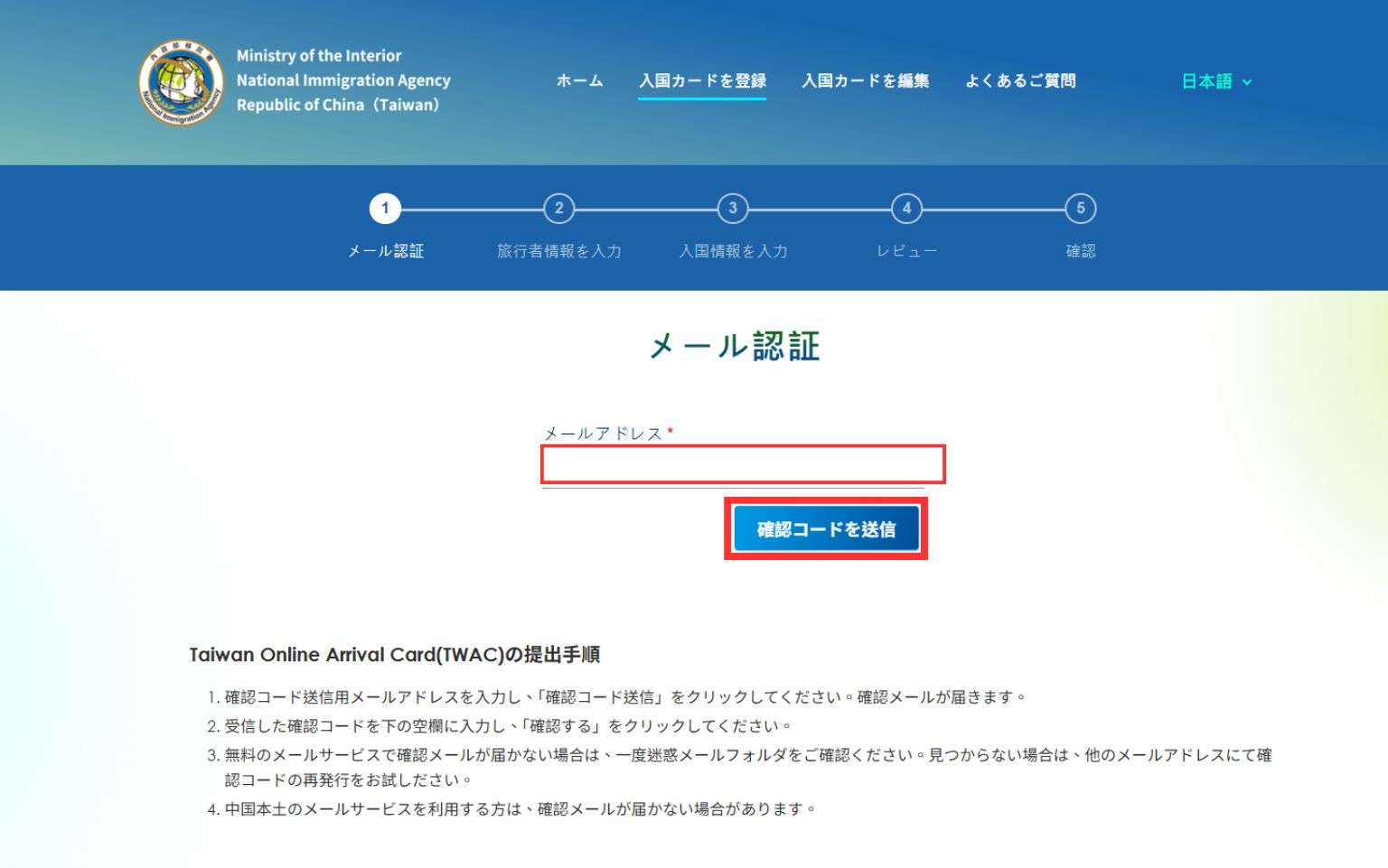Click step 3 circle in progress bar

[733, 209]
